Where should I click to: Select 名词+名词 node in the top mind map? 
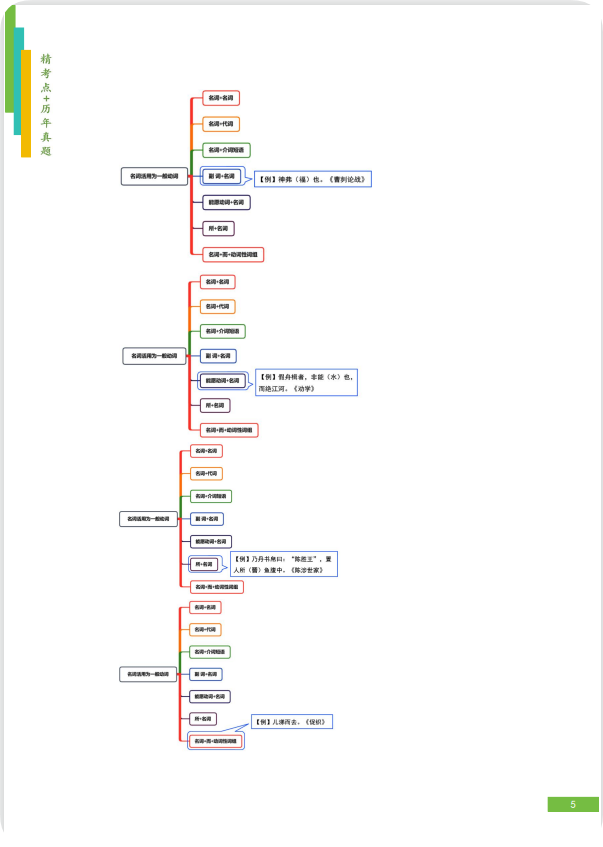pyautogui.click(x=221, y=98)
